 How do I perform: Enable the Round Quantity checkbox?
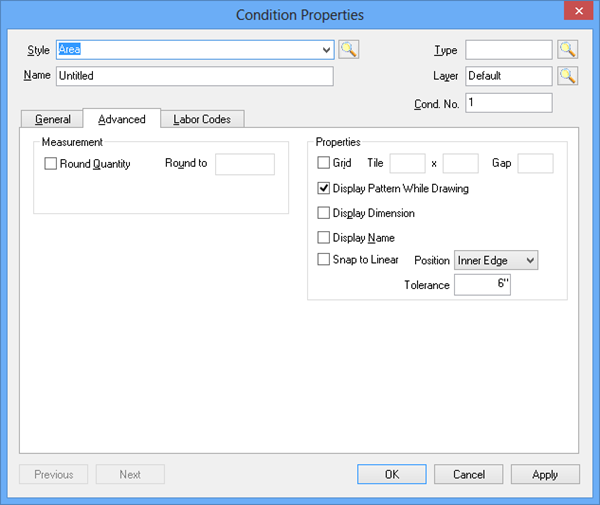pos(51,163)
